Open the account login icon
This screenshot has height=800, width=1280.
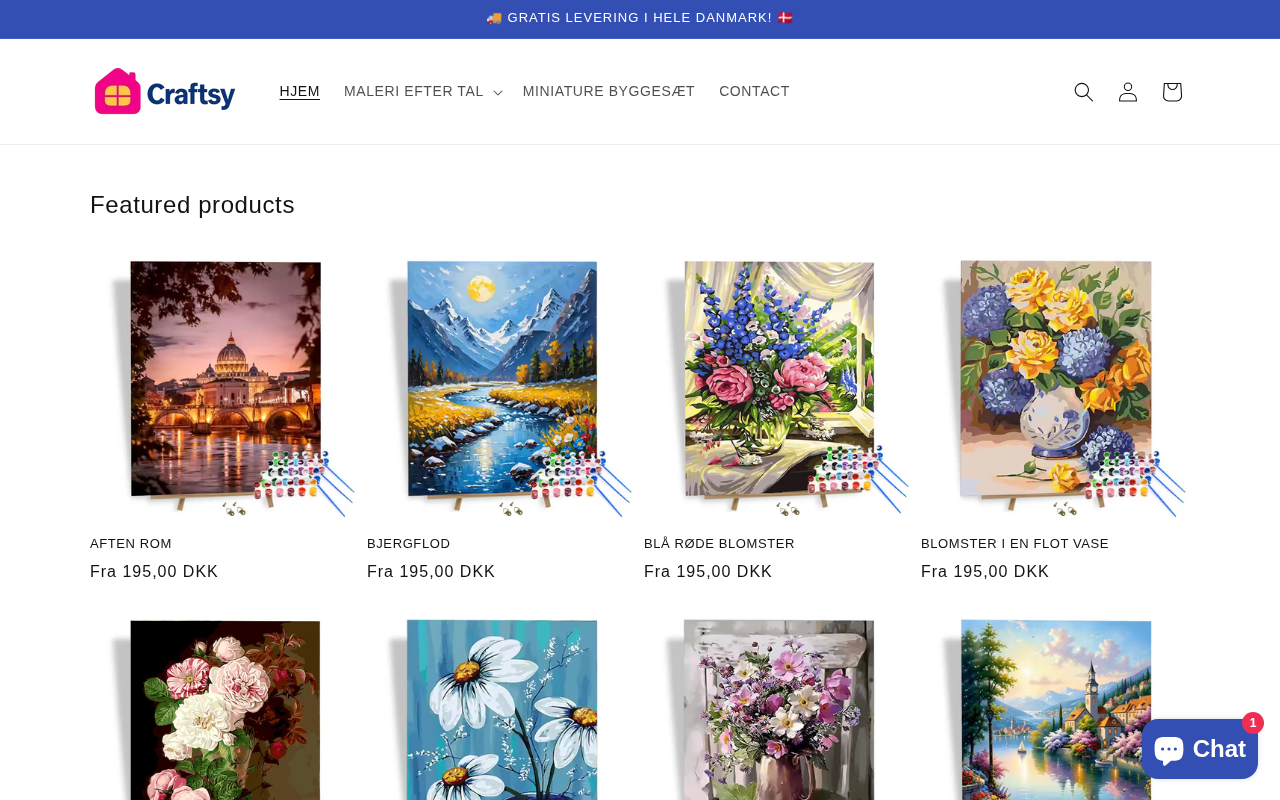[1128, 92]
